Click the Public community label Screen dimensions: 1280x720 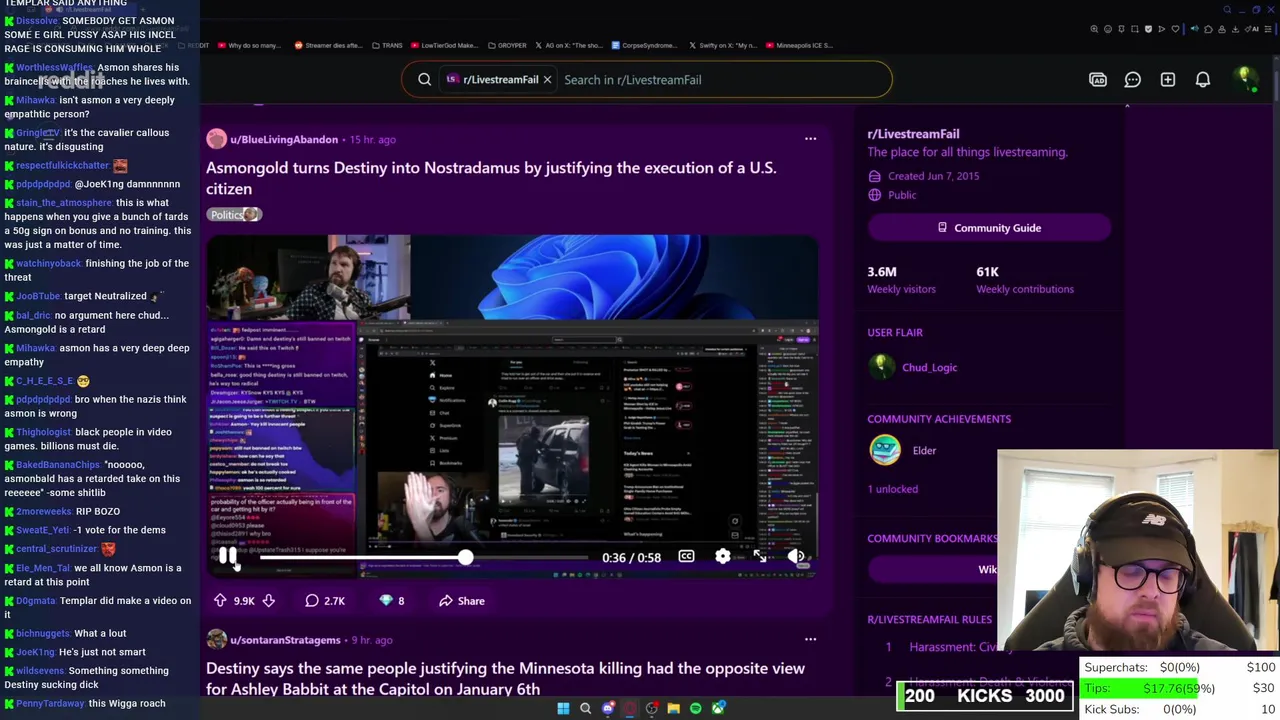click(x=901, y=195)
